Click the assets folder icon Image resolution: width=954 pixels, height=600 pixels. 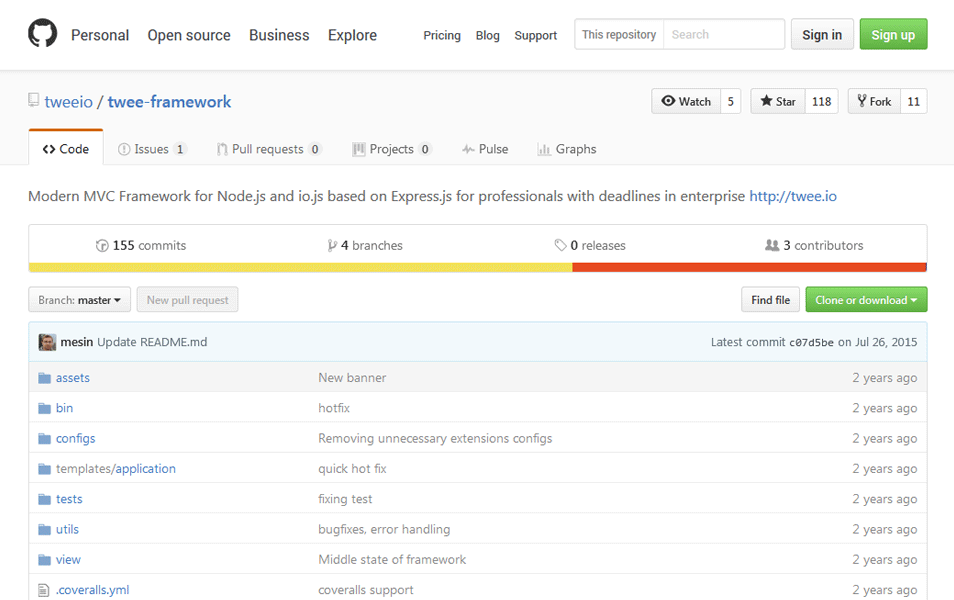point(44,378)
